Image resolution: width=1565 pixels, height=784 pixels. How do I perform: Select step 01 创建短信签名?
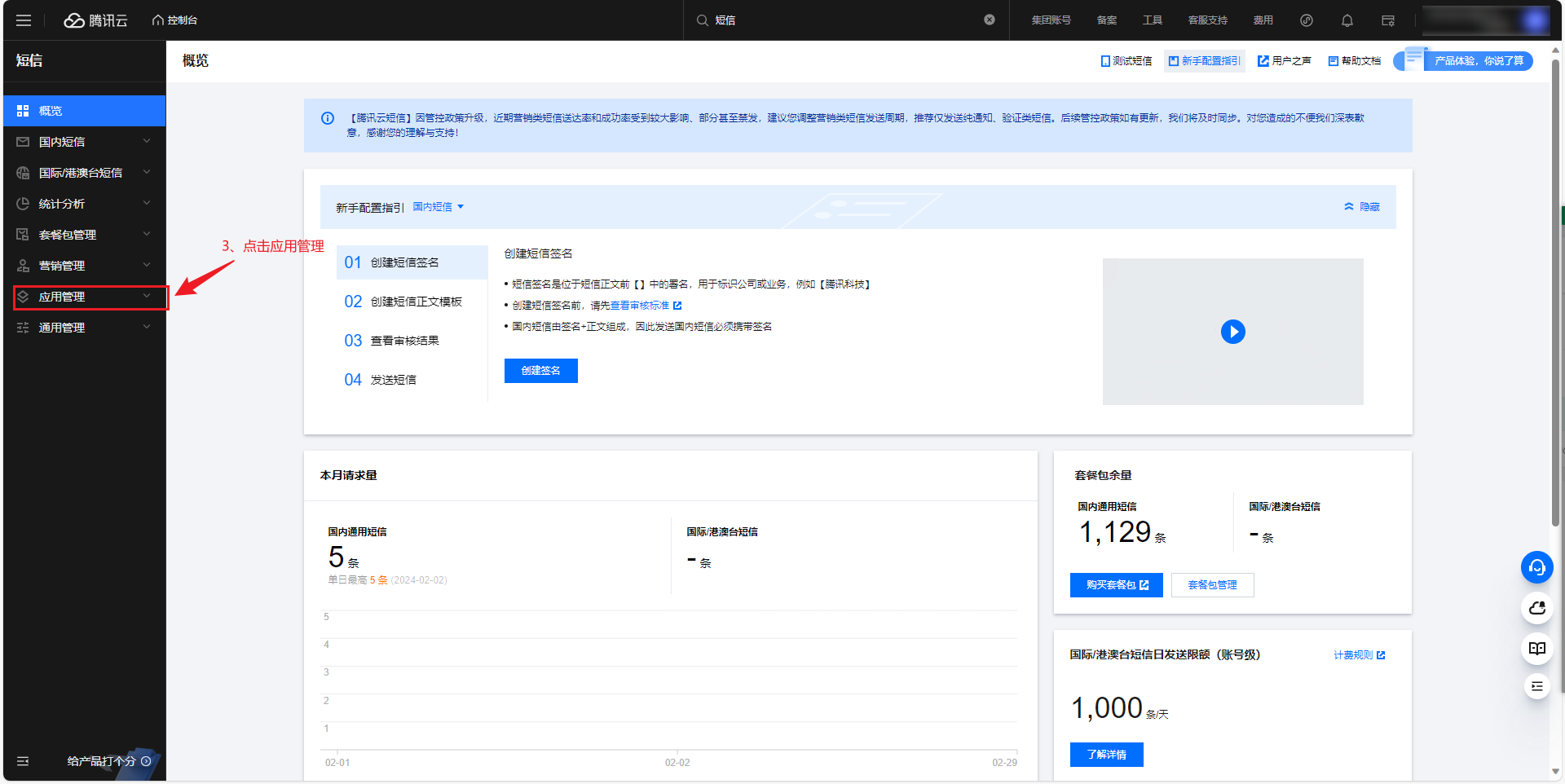[x=412, y=262]
